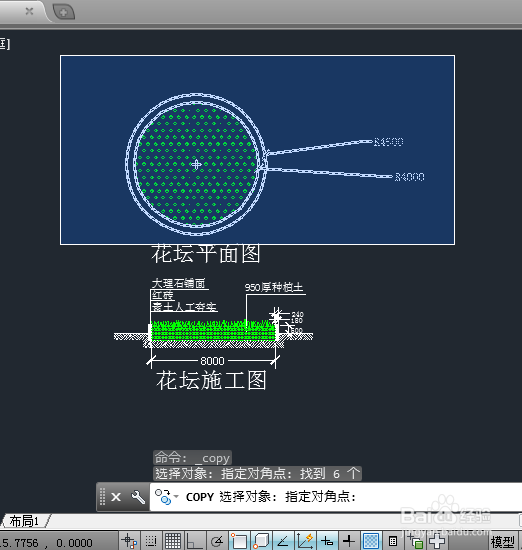Click the COPY command line input
Viewport: 522px width, 550px height.
[336, 497]
